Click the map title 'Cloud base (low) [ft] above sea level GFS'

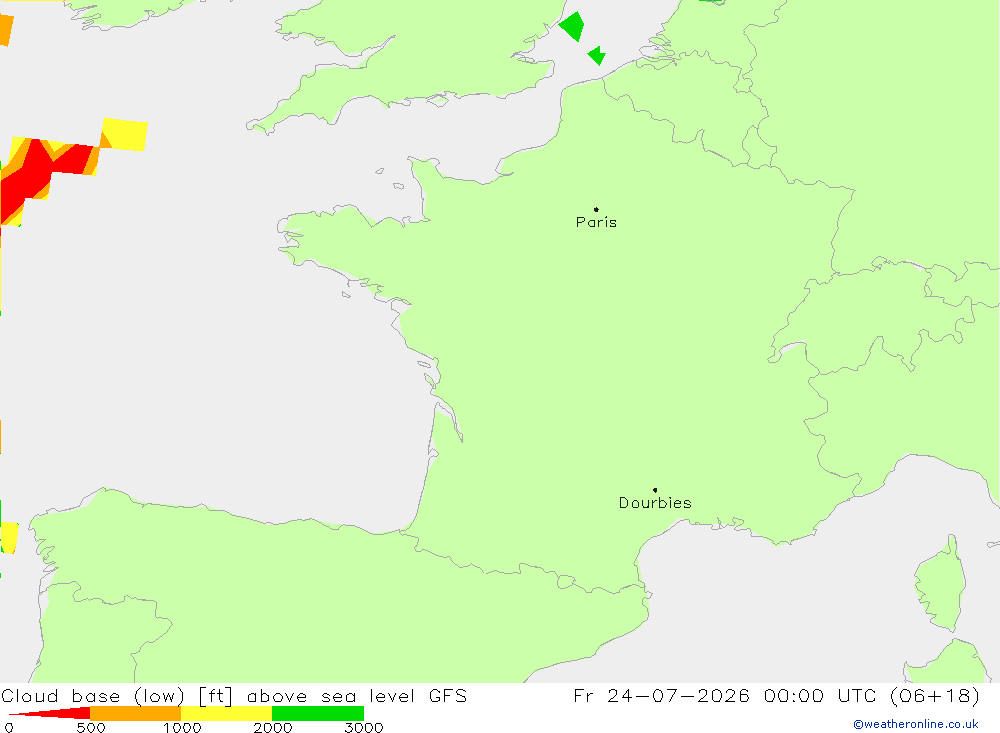pyautogui.click(x=234, y=695)
